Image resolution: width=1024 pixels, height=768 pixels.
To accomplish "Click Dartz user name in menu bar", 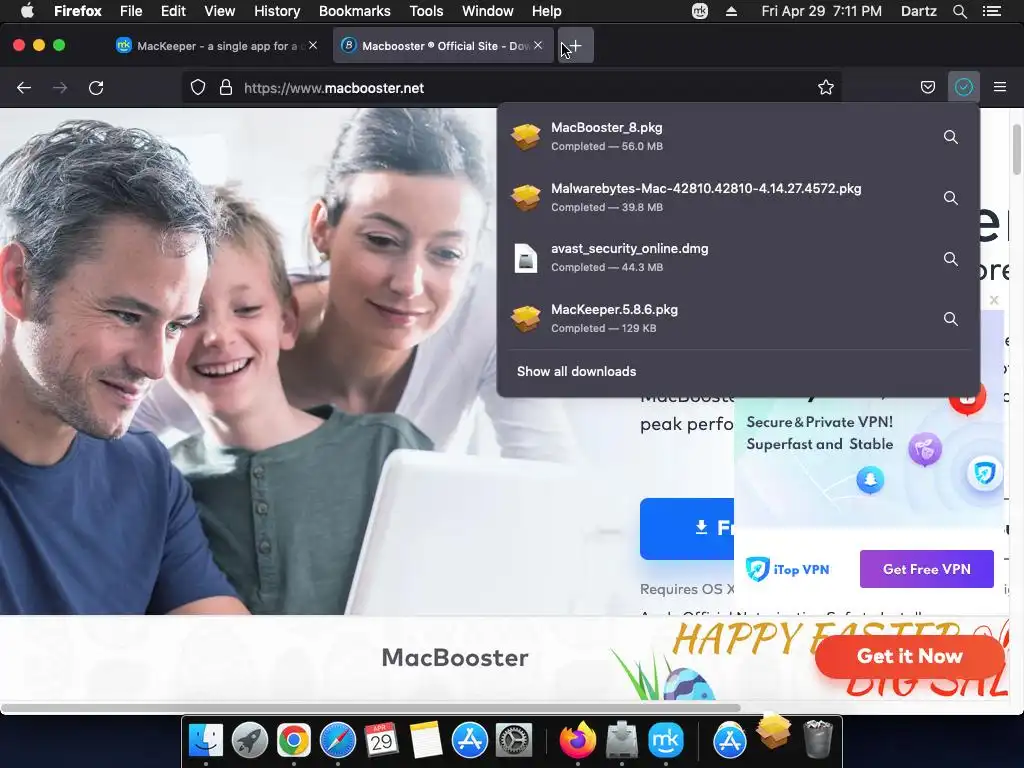I will tap(918, 11).
